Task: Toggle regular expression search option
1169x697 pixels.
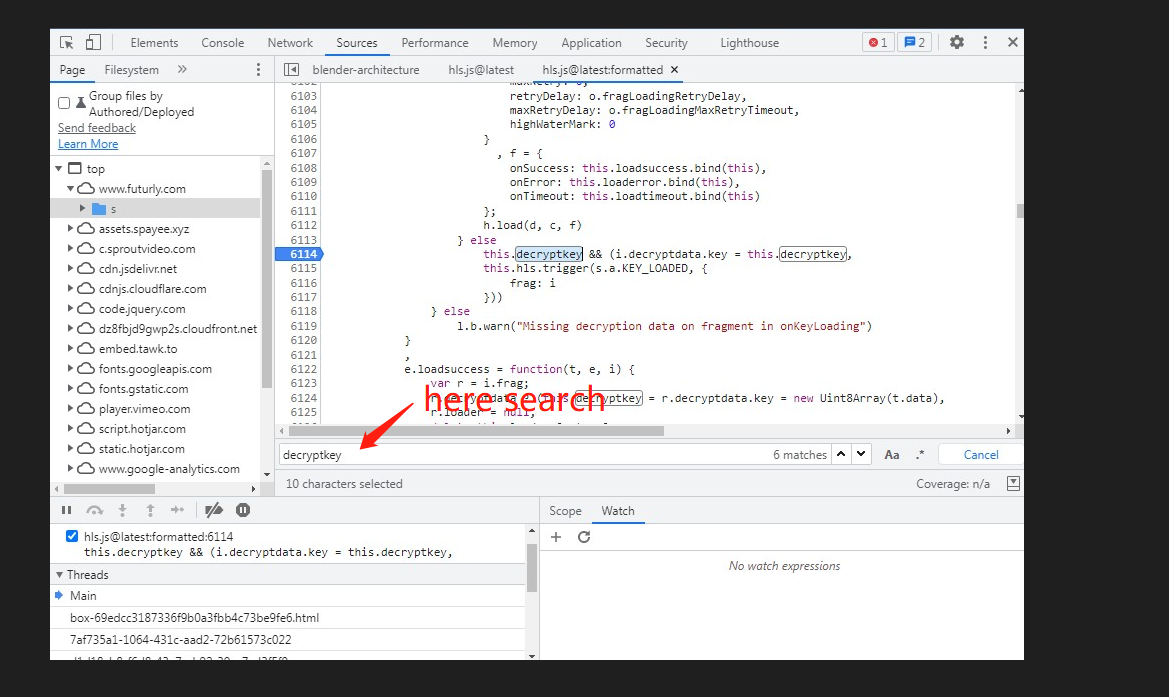Action: [920, 455]
